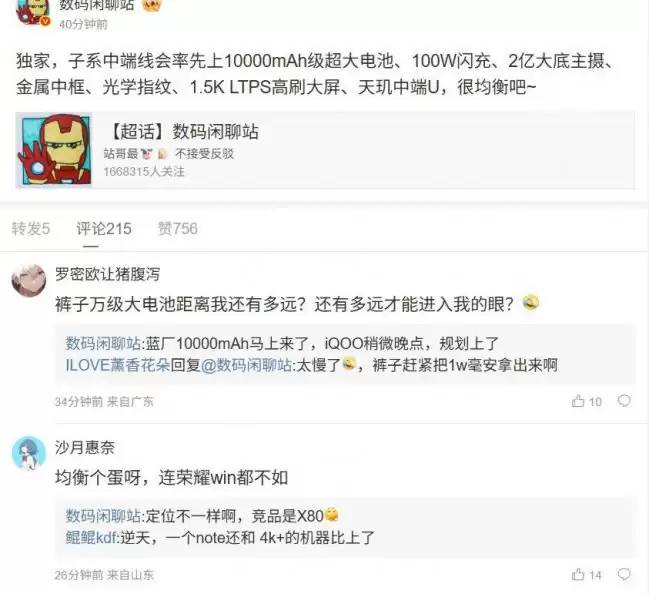Click the Iron Man super-topic thumbnail
649x594 pixels.
click(54, 150)
